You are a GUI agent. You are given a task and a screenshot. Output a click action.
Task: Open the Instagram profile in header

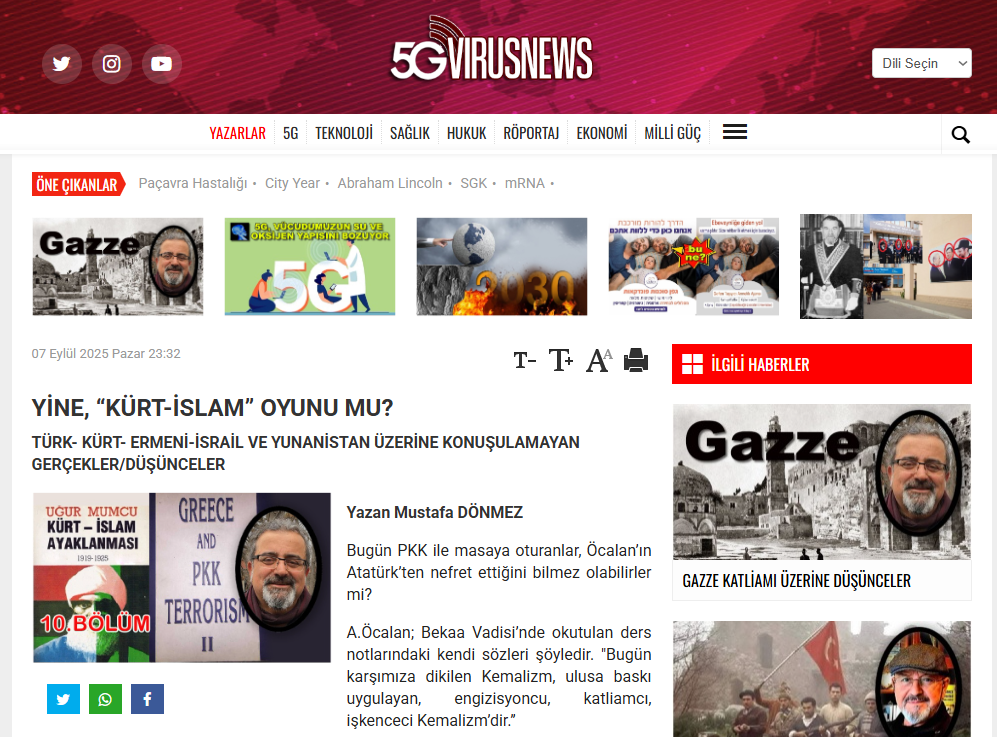112,64
